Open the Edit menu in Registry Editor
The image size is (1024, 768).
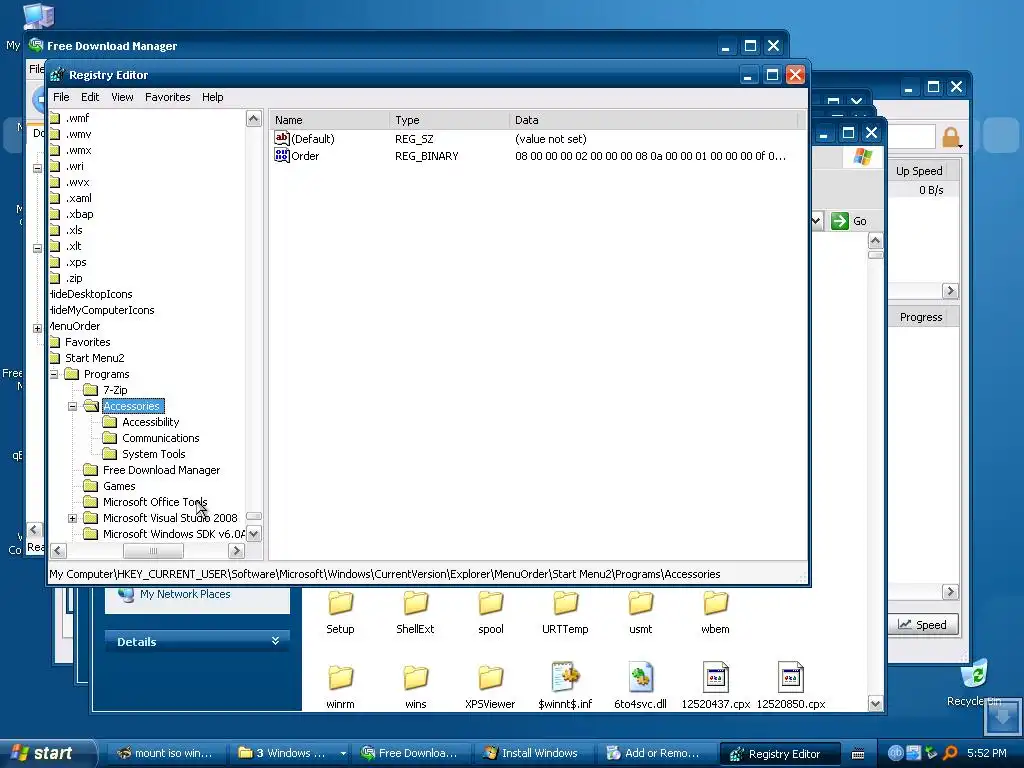click(x=89, y=97)
